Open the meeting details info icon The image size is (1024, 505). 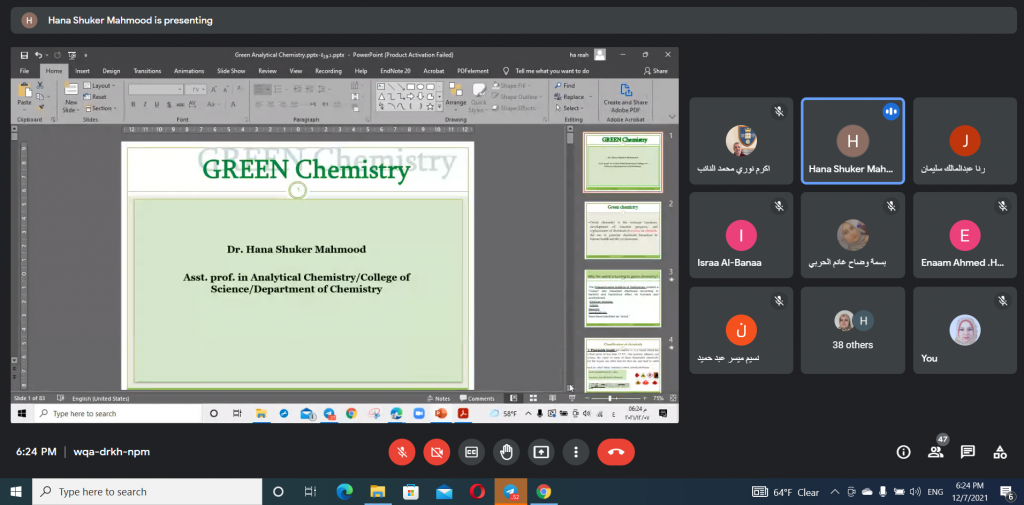click(903, 452)
